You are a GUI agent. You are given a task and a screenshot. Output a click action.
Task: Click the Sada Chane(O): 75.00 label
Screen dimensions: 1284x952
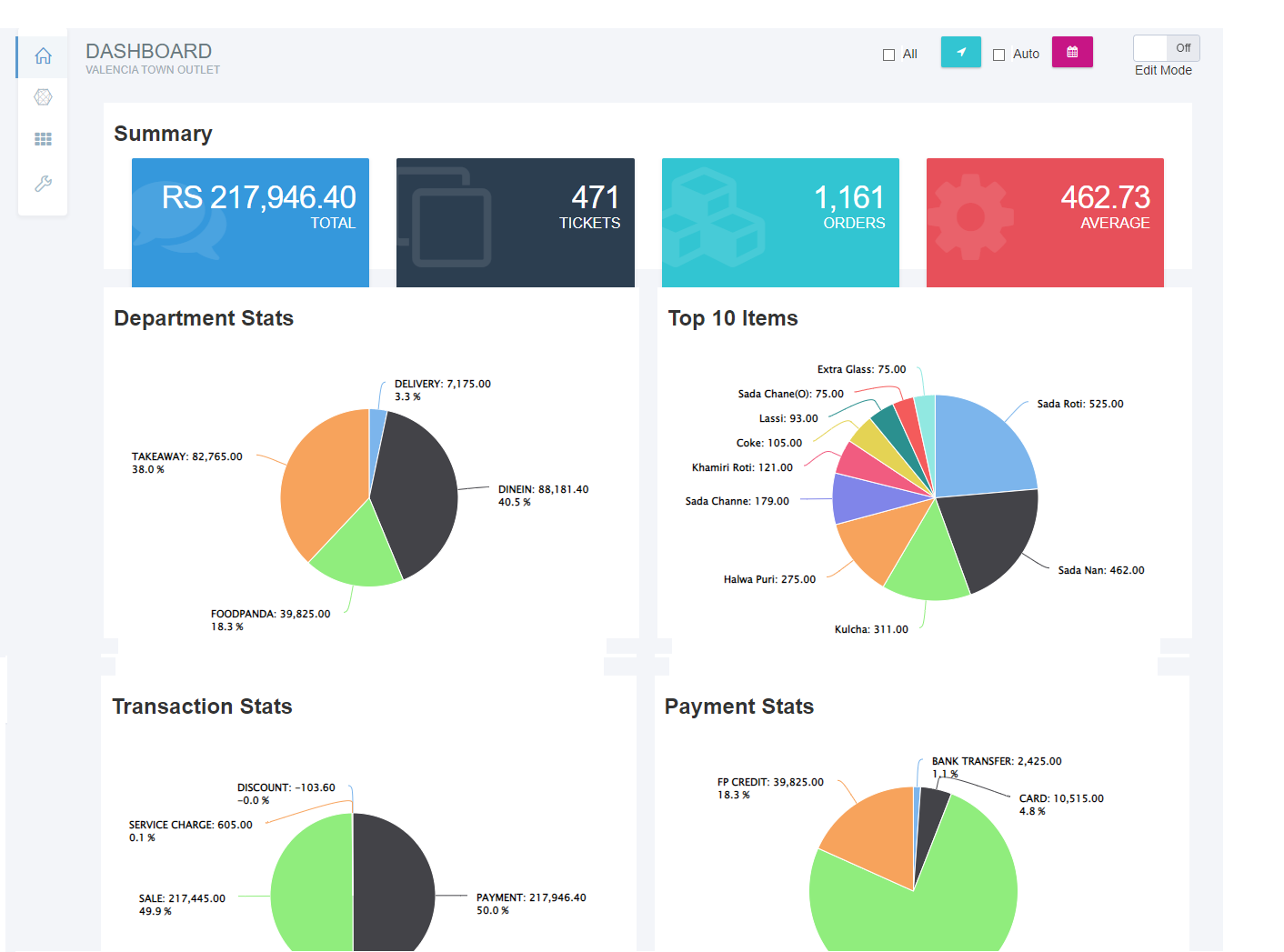click(x=790, y=394)
